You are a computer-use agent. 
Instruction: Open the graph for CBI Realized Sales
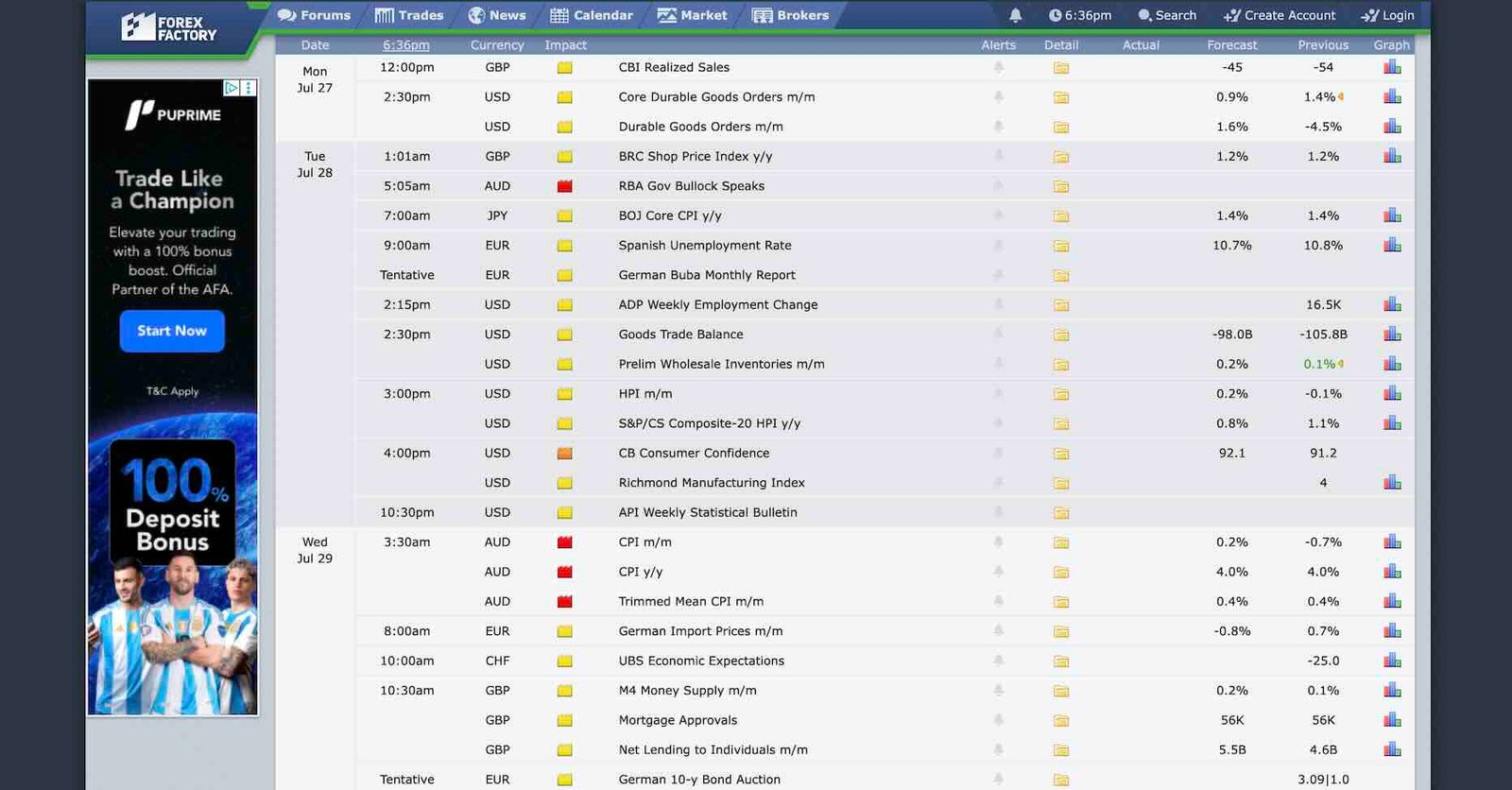pos(1392,67)
